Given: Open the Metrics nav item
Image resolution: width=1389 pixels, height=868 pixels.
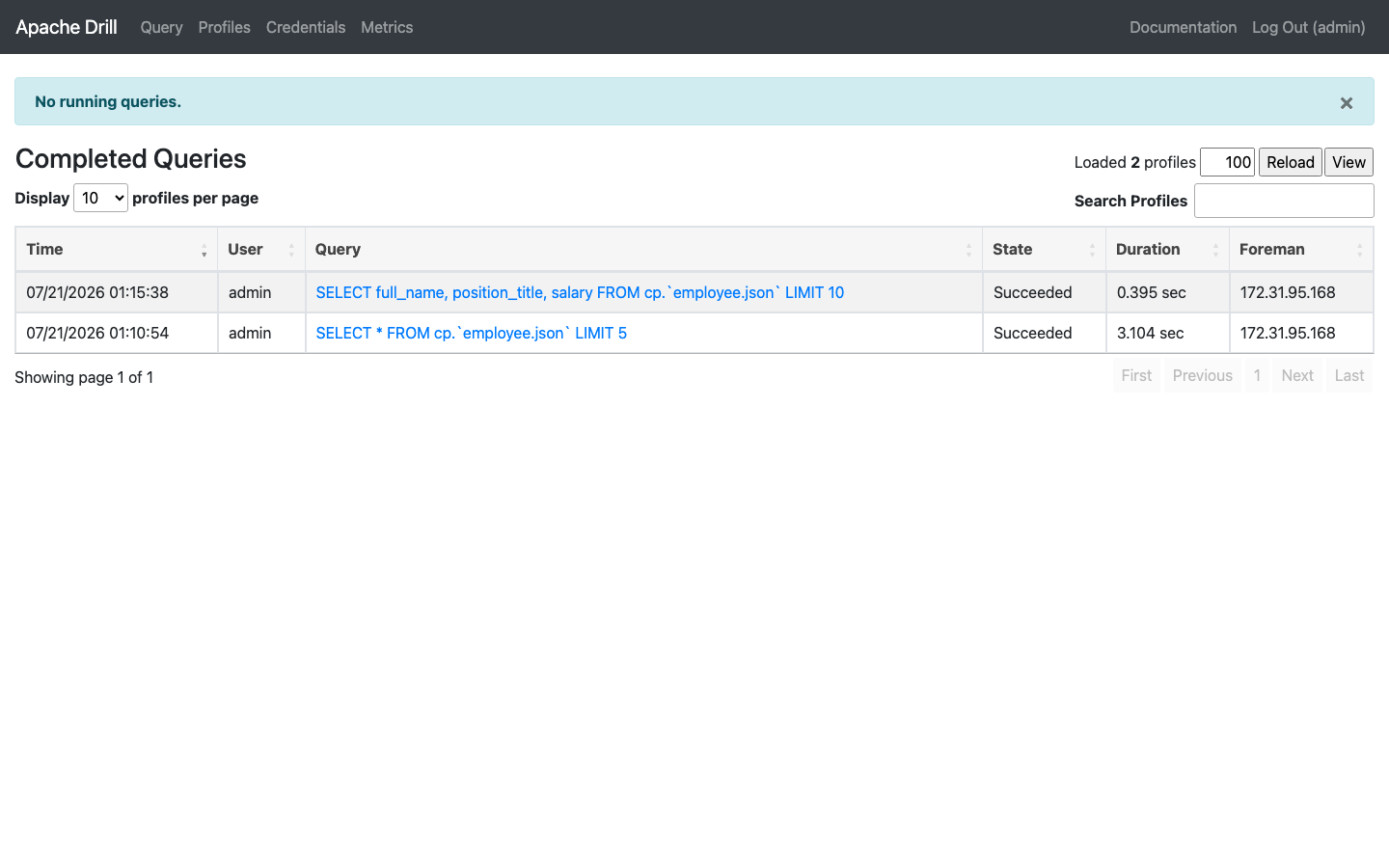Looking at the screenshot, I should tap(387, 27).
